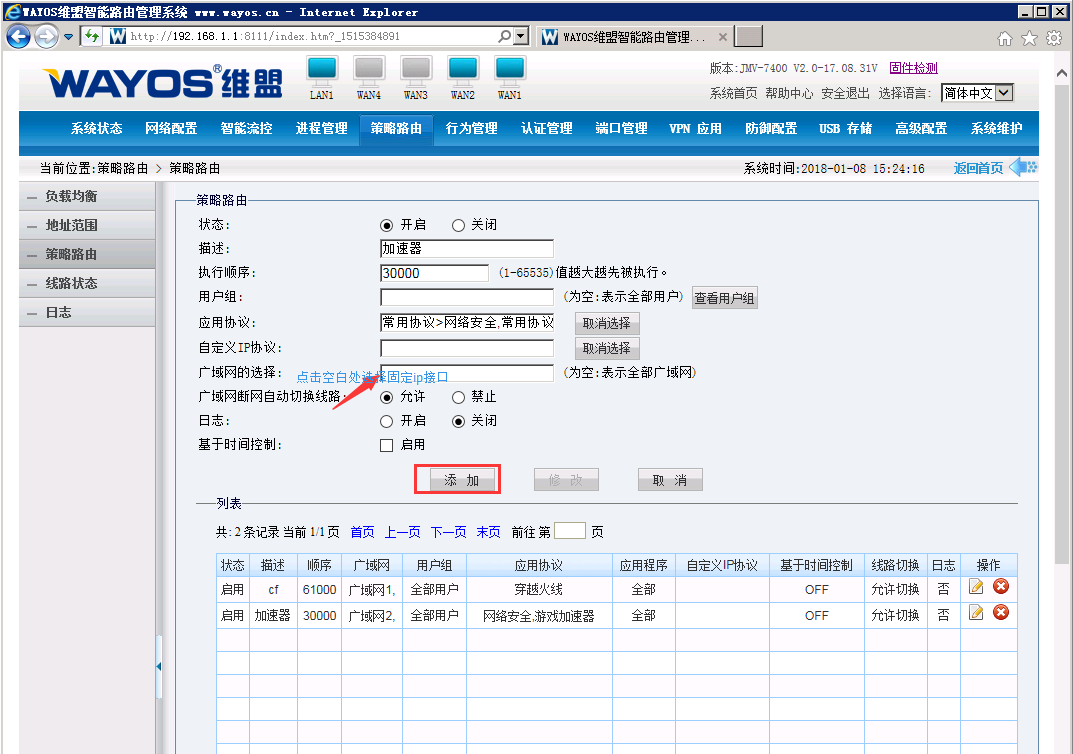The image size is (1073, 754).
Task: Set 状态 to 关闭 radio button
Action: click(459, 225)
